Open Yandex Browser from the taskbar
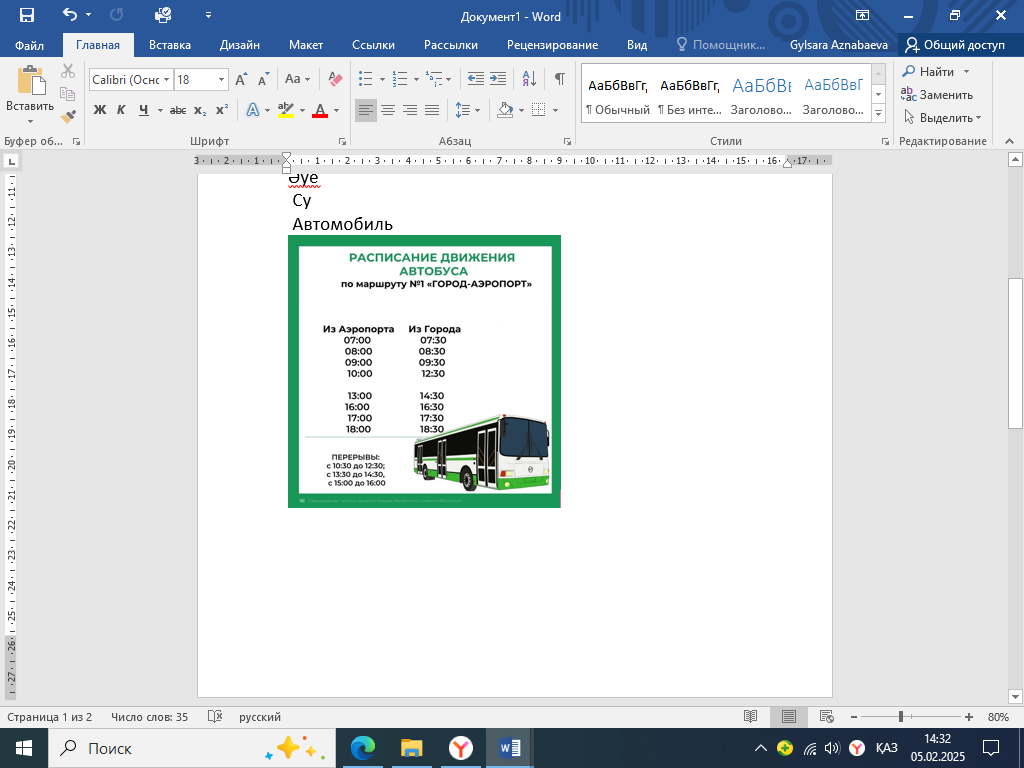Viewport: 1024px width, 768px height. tap(460, 748)
